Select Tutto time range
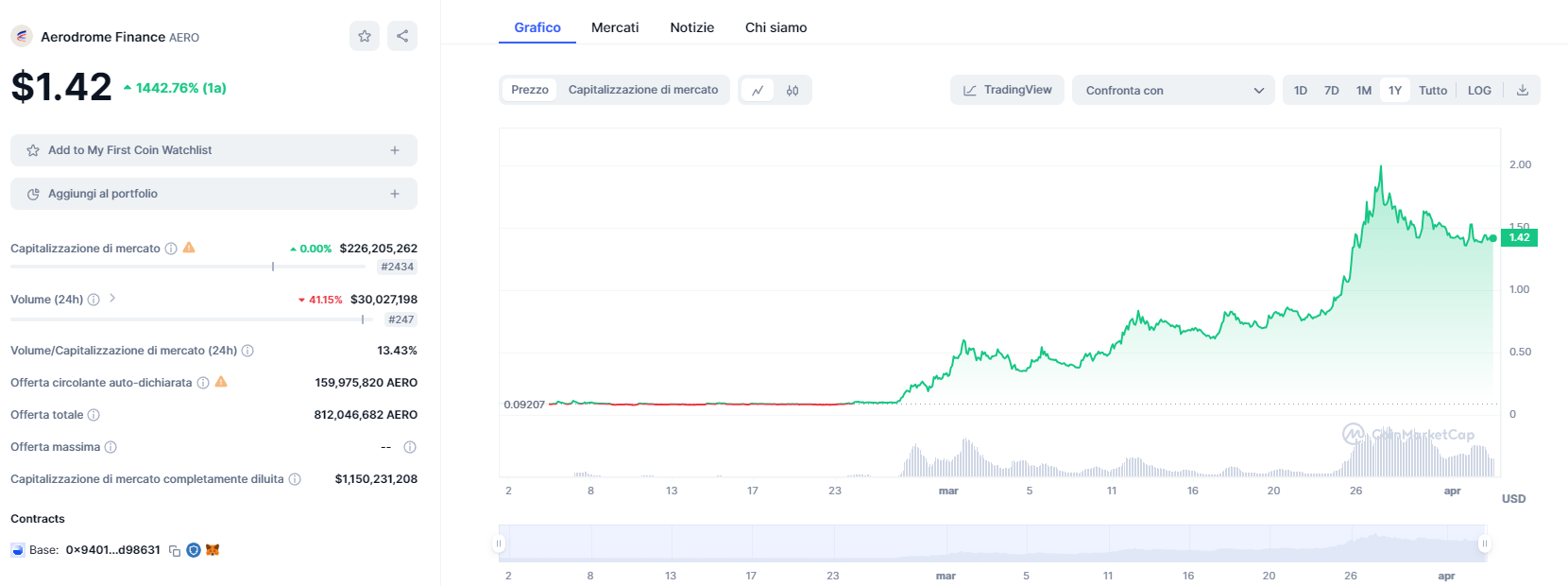 point(1433,91)
